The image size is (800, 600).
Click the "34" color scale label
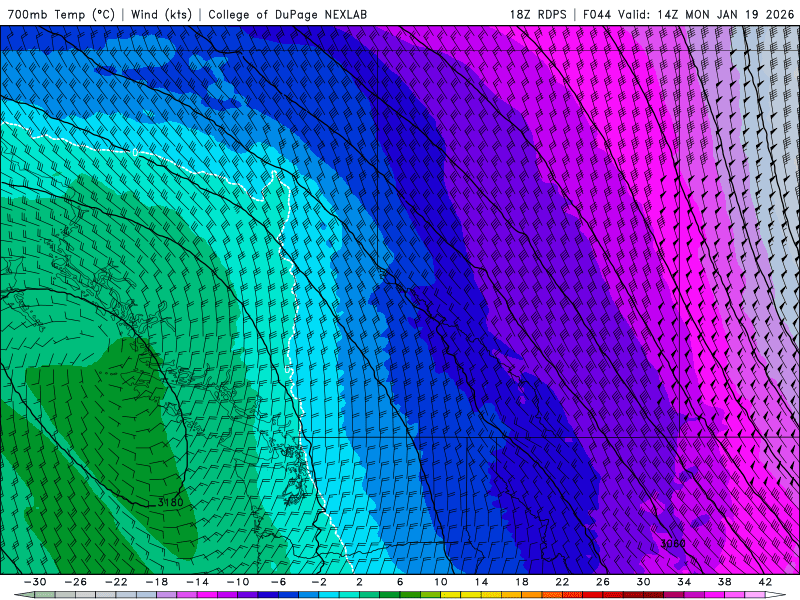pyautogui.click(x=684, y=582)
